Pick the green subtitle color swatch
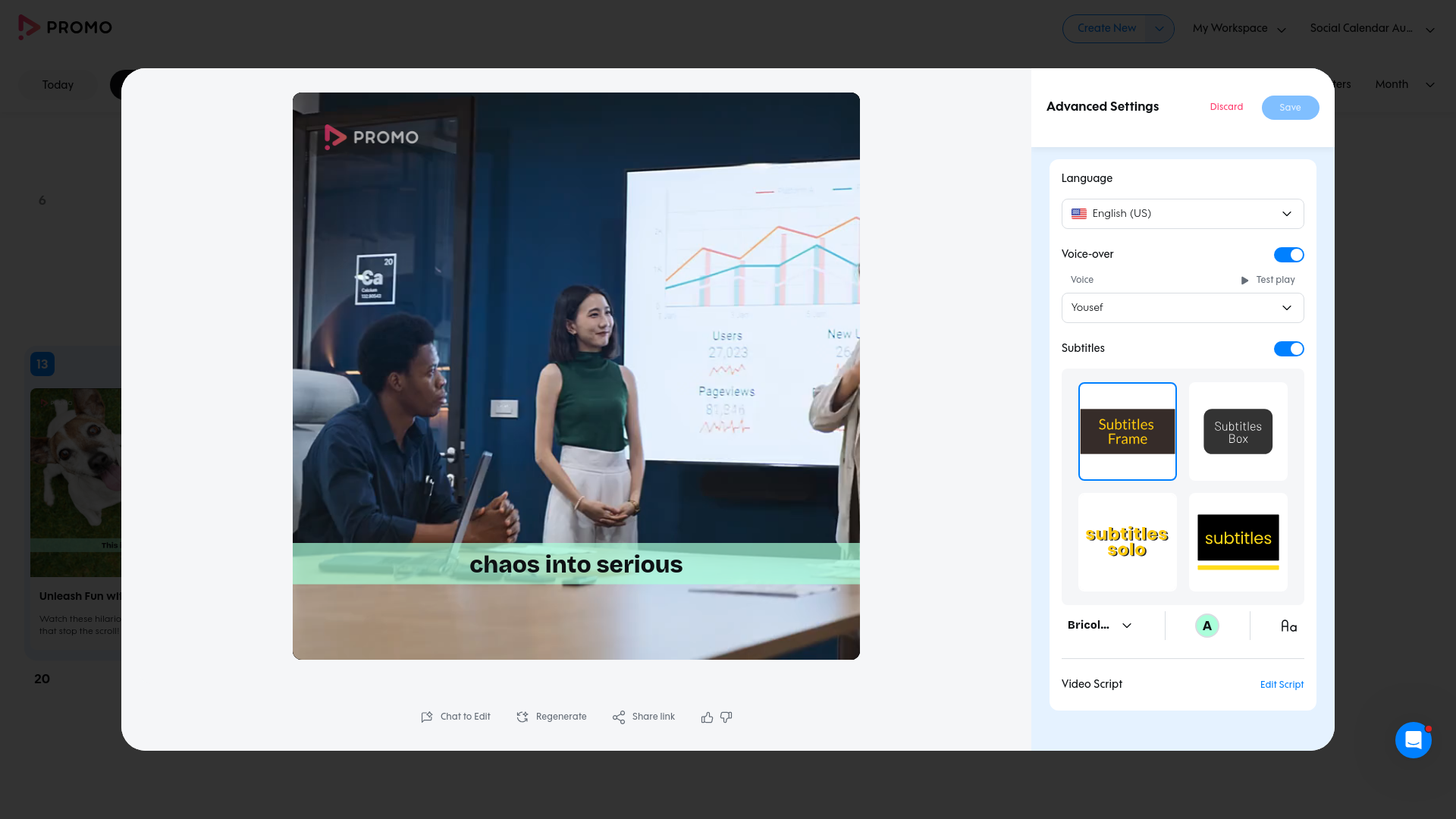Viewport: 1456px width, 819px height. pyautogui.click(x=1207, y=626)
